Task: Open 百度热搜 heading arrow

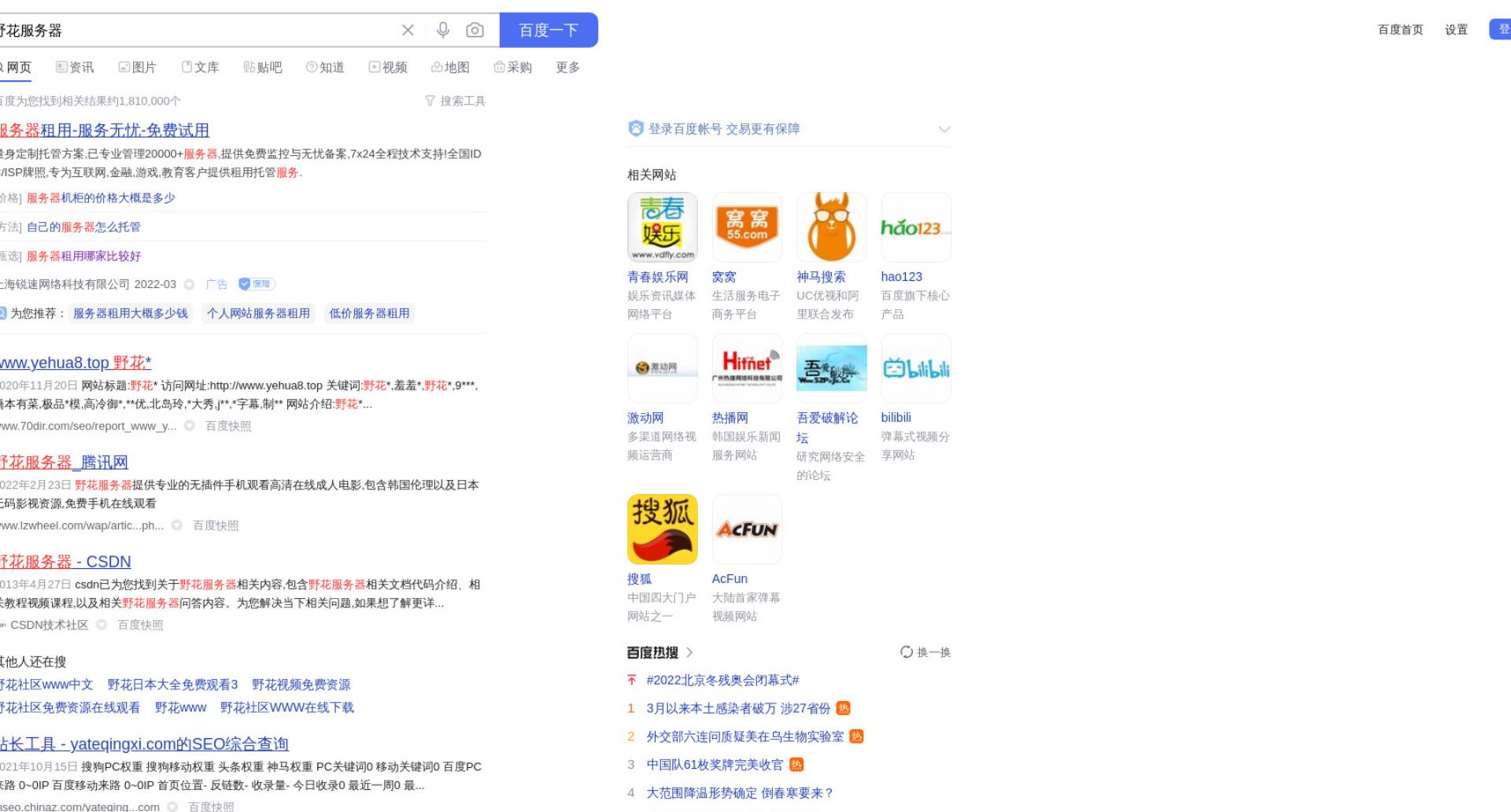Action: [689, 652]
